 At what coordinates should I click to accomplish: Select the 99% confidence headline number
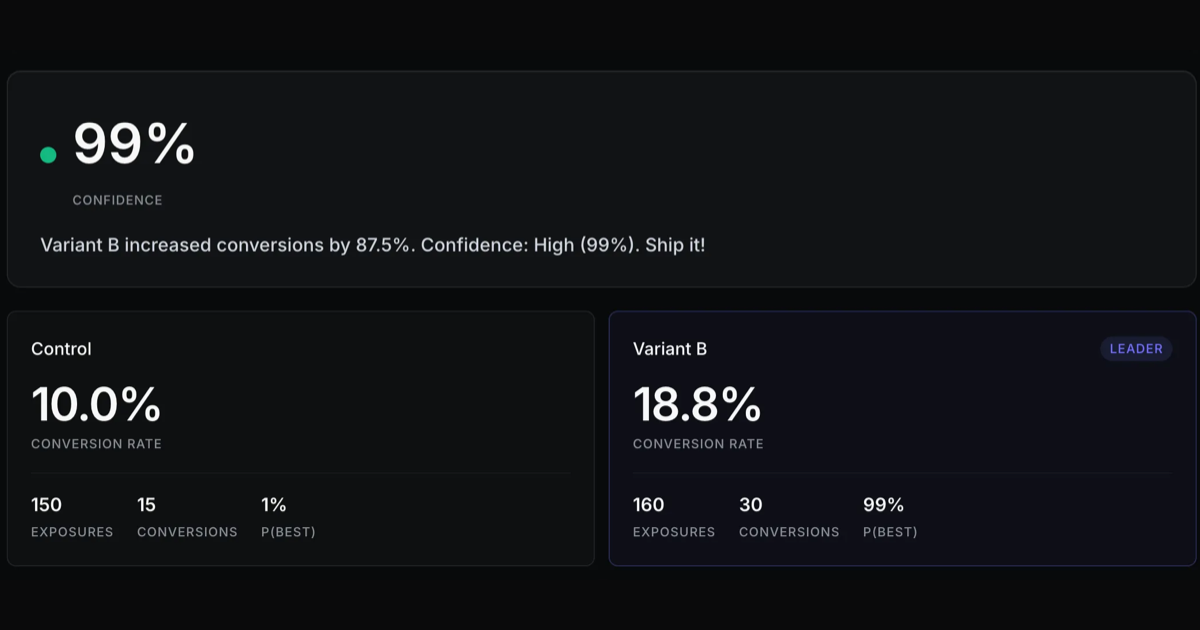134,144
